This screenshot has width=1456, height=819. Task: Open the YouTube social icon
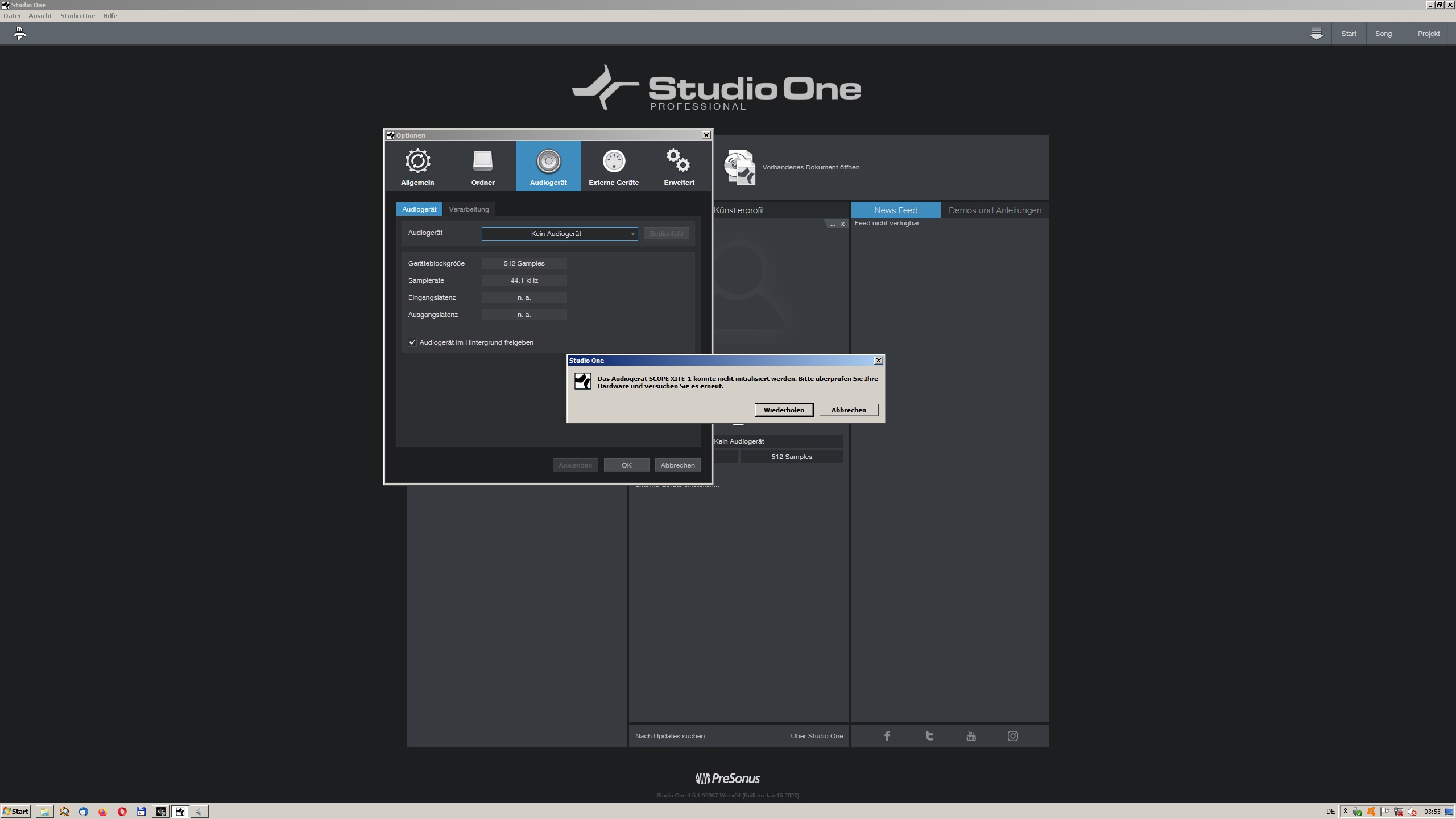tap(971, 736)
